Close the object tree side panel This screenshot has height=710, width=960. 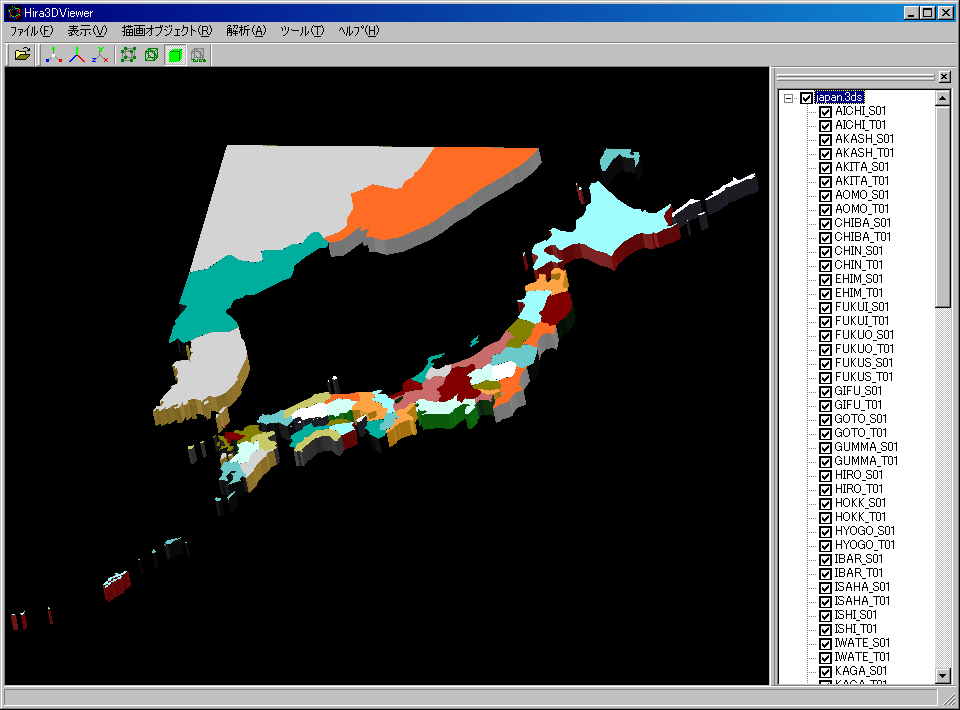944,77
